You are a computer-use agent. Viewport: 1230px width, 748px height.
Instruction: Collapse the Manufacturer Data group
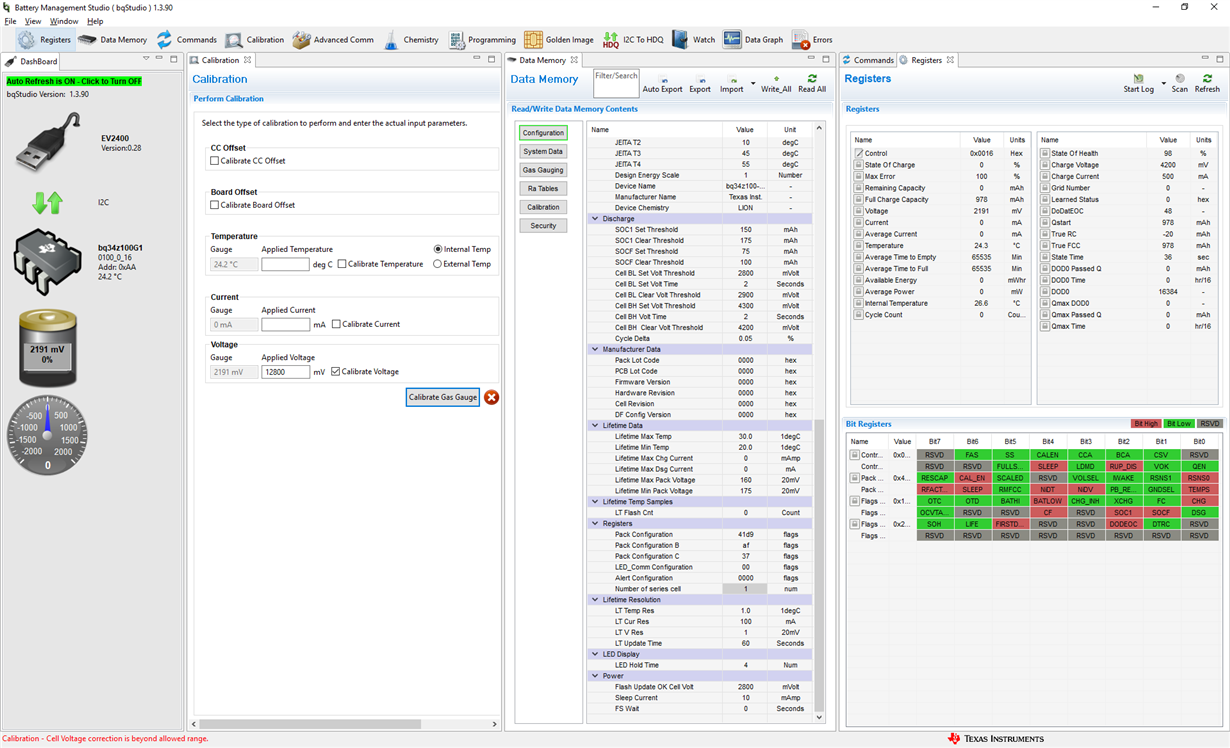(x=595, y=350)
